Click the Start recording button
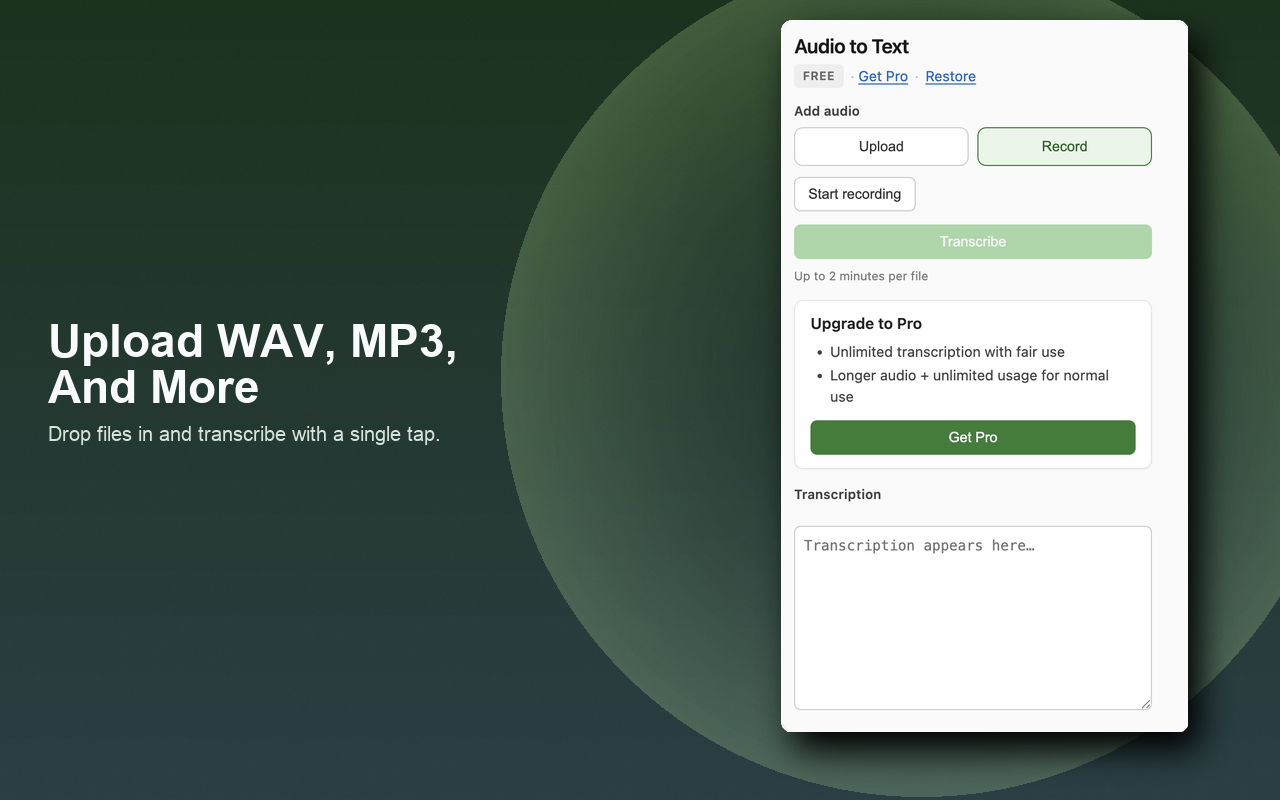 click(854, 194)
